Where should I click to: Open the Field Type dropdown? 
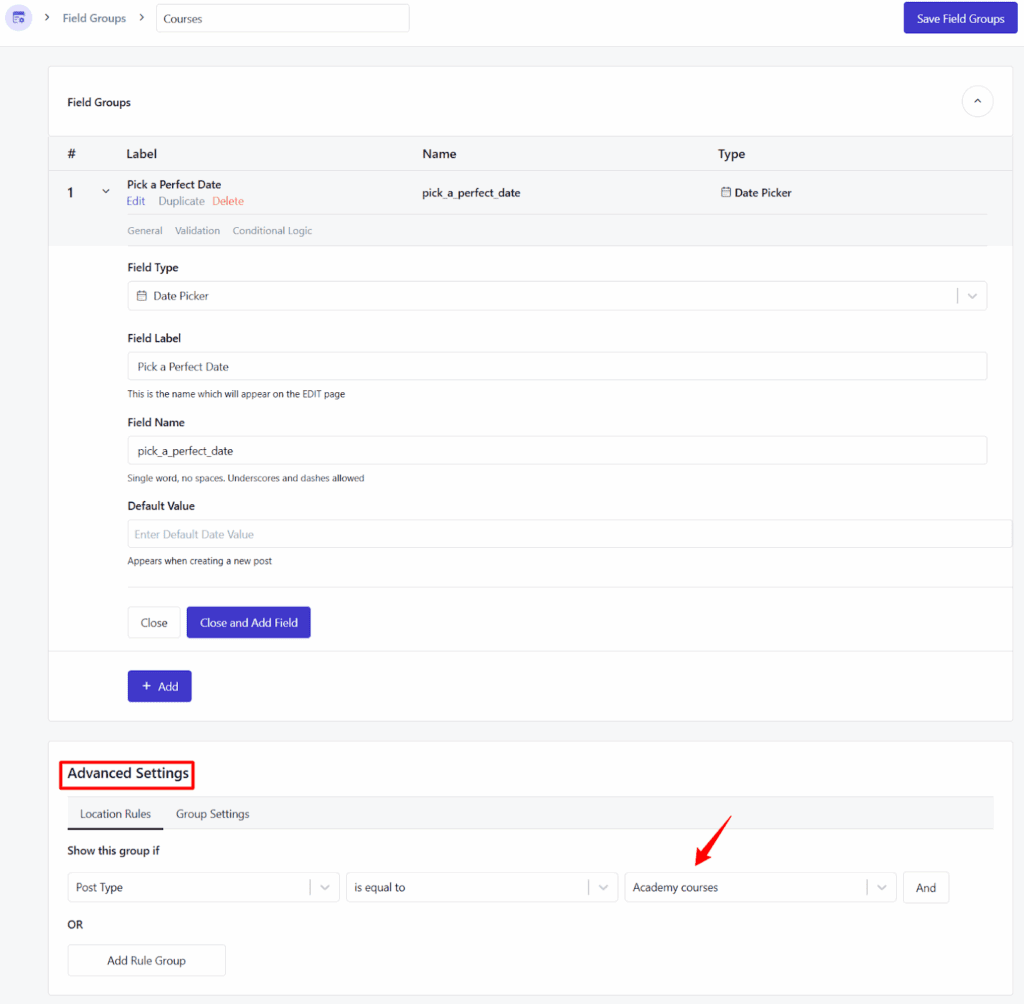point(970,295)
